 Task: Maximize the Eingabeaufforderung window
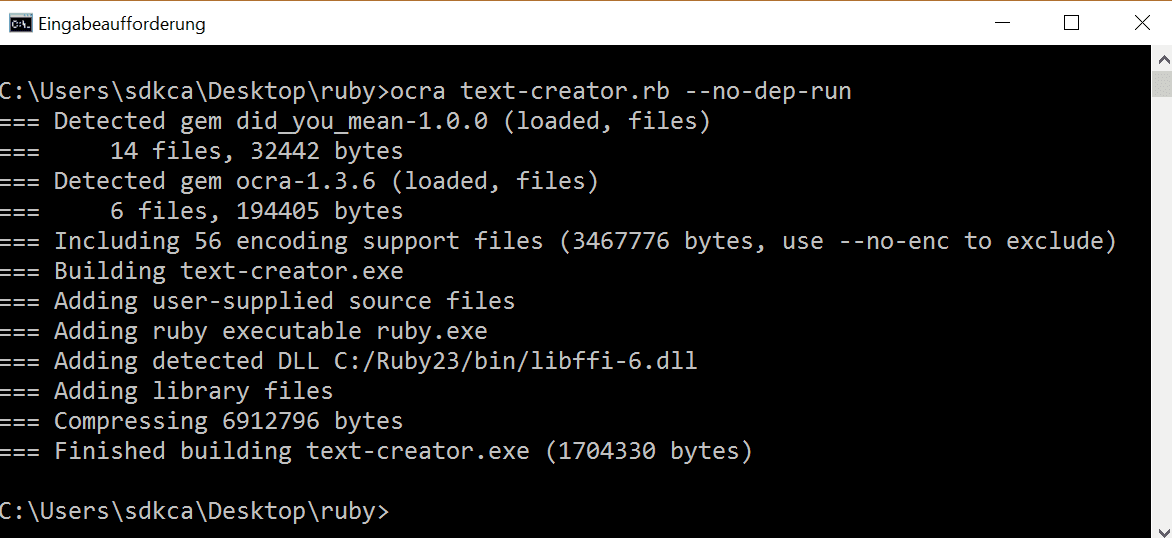click(x=1071, y=23)
